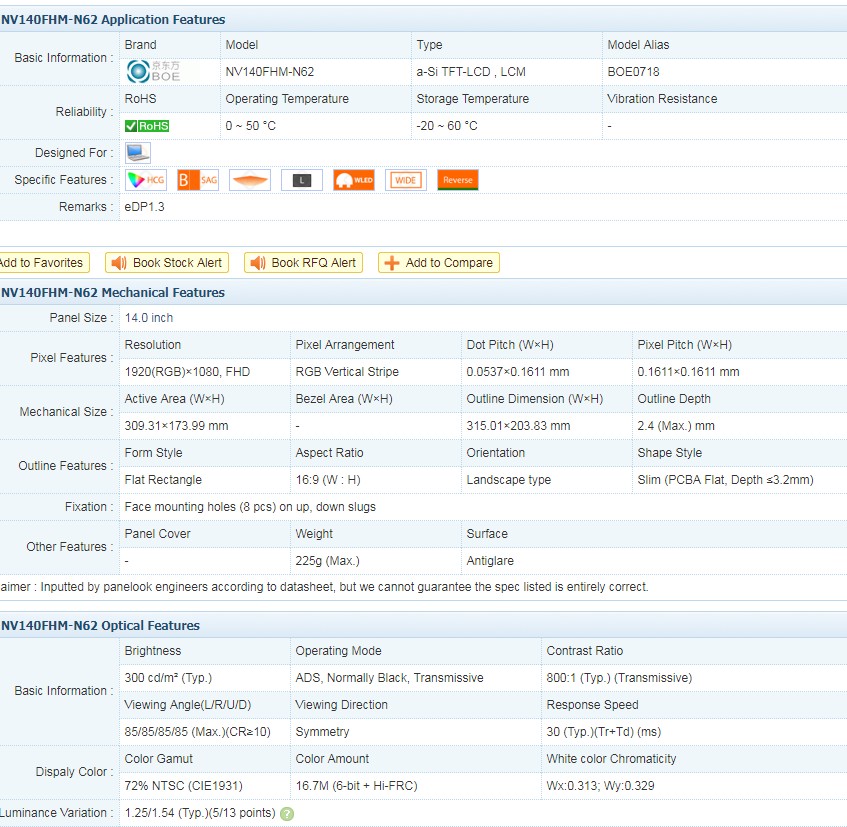Click the color gamut 72% NTSC value

click(183, 786)
